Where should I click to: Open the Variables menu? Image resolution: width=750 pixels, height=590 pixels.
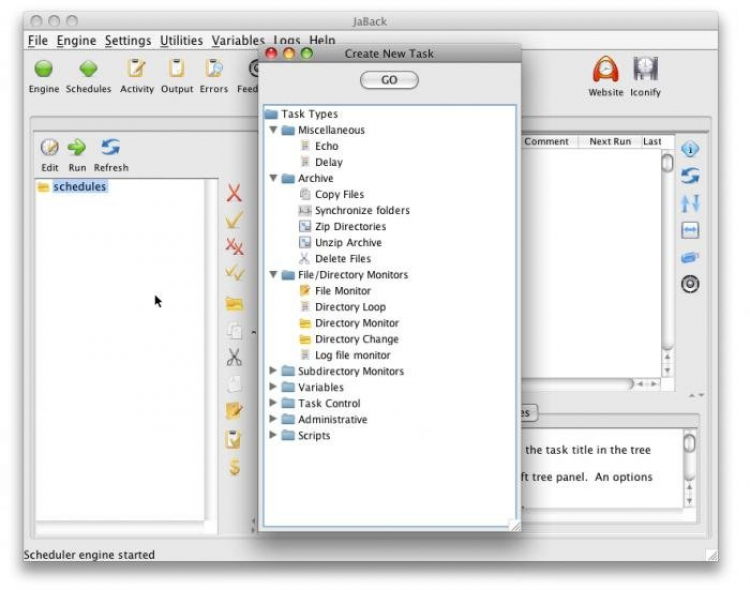click(238, 40)
